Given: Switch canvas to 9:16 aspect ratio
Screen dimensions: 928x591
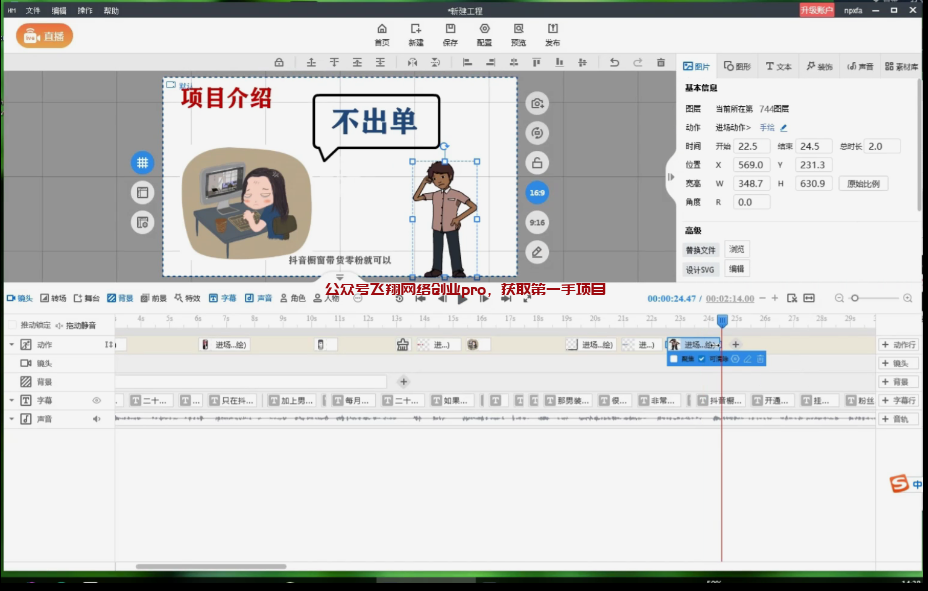Looking at the screenshot, I should coord(537,222).
